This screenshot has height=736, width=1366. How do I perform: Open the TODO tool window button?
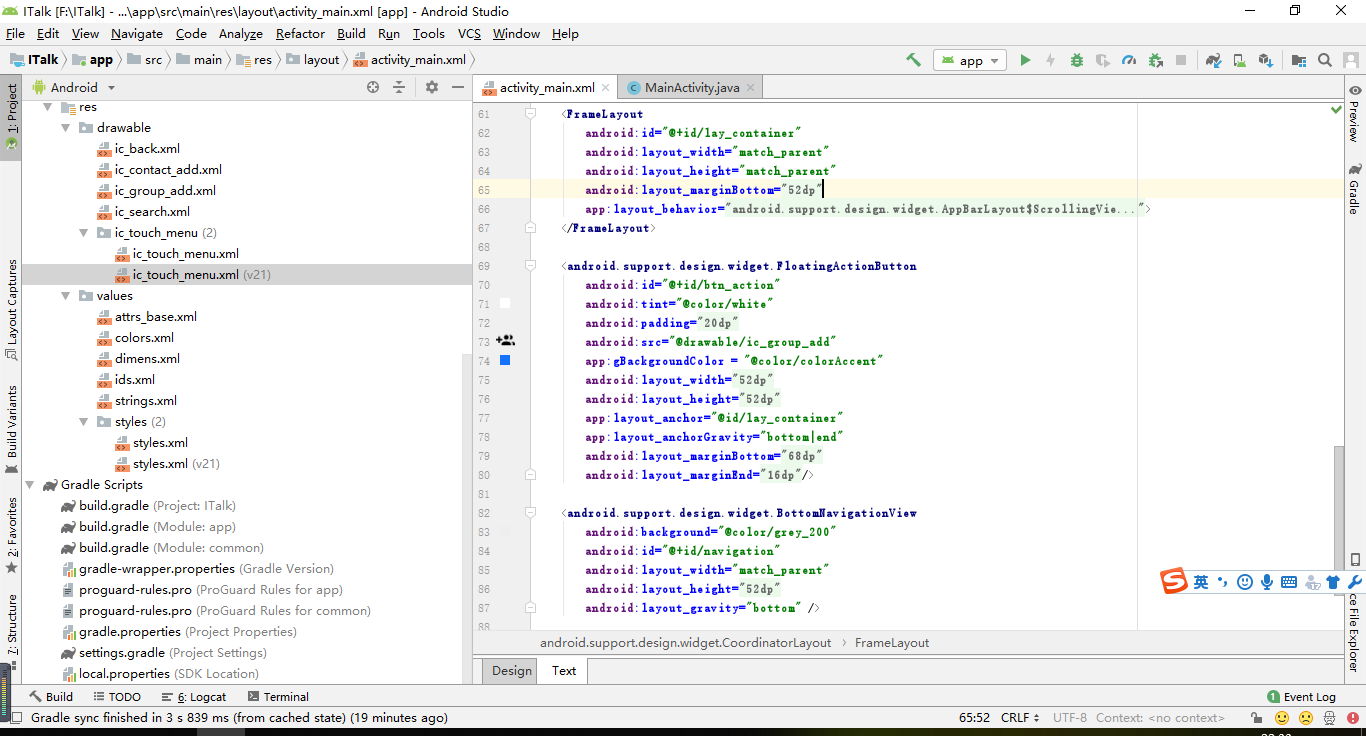tap(118, 696)
